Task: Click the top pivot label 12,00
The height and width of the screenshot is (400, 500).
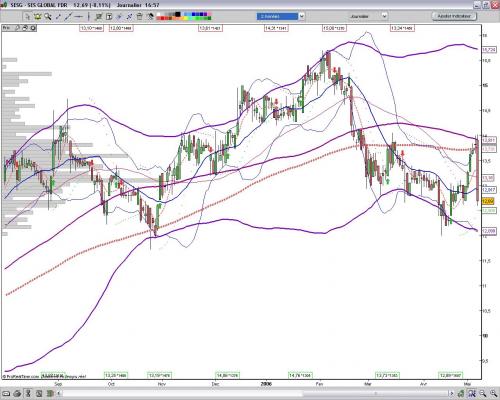Action: pos(121,28)
